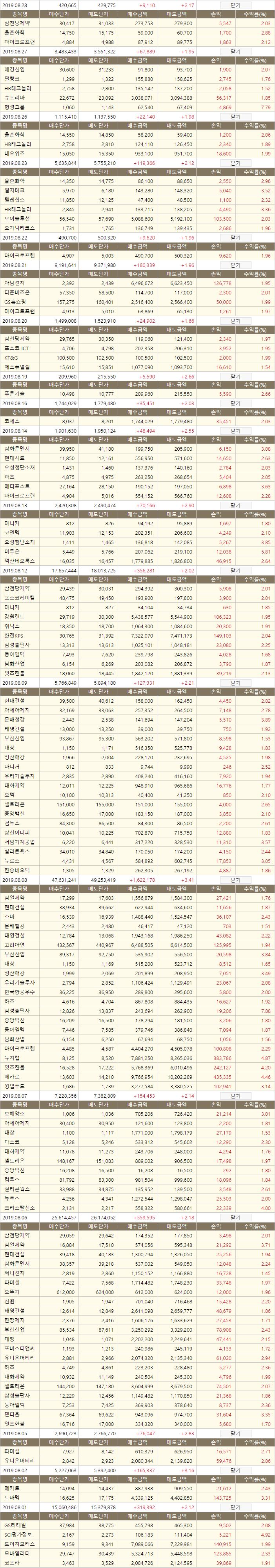
Task: Select the 윙입푸드 row
Action: (x=137, y=1086)
